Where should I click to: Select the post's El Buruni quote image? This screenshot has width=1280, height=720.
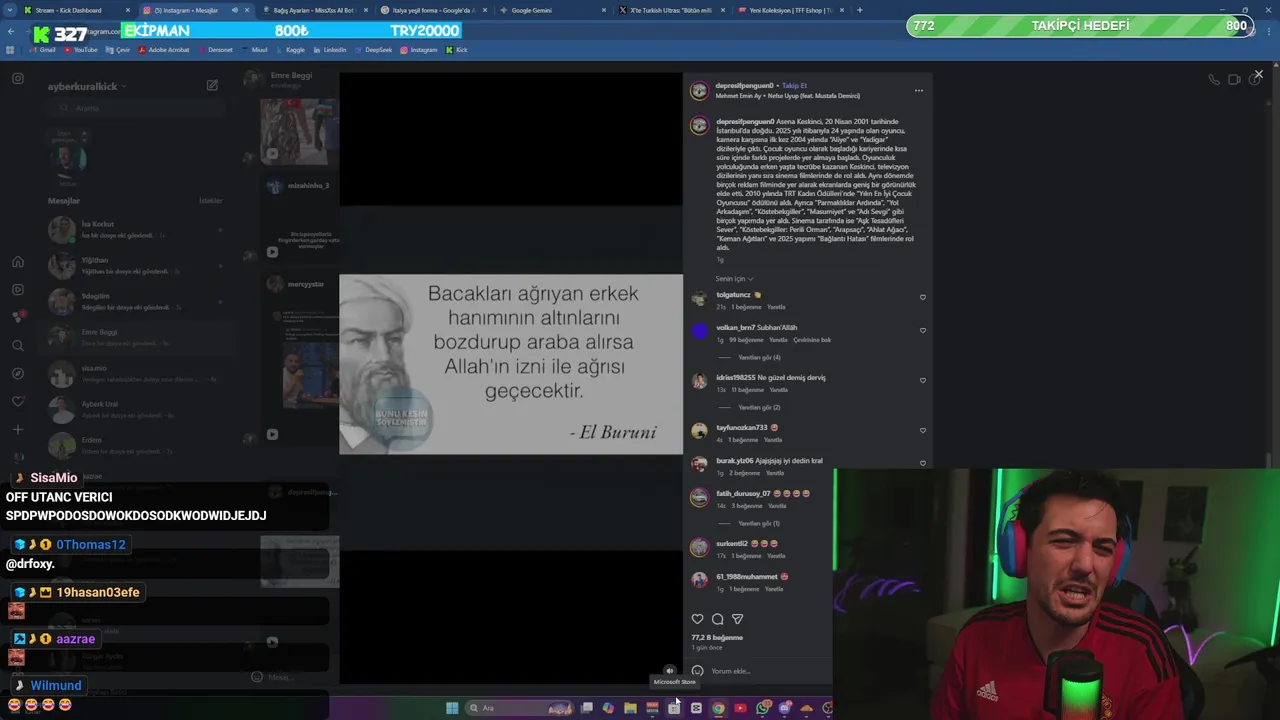[x=511, y=364]
